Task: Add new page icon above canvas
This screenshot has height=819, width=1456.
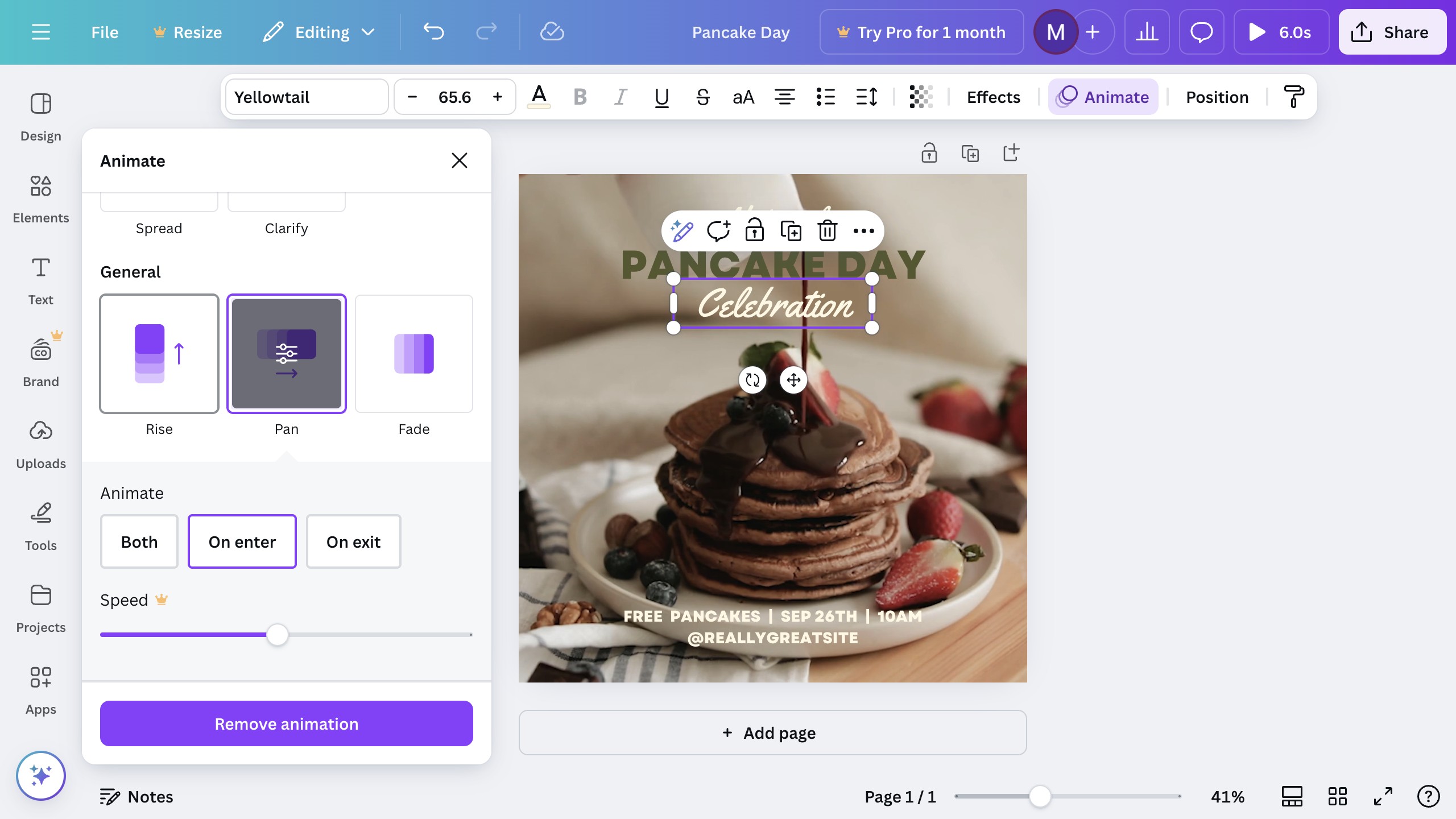Action: [1011, 153]
